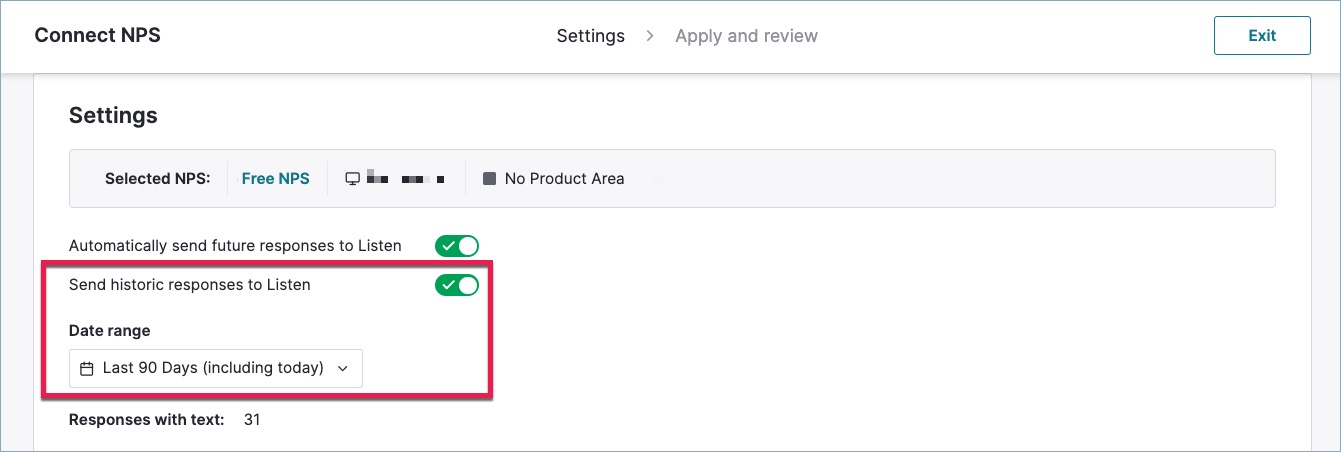Click the Selected NPS label
The height and width of the screenshot is (452, 1341).
click(x=158, y=178)
